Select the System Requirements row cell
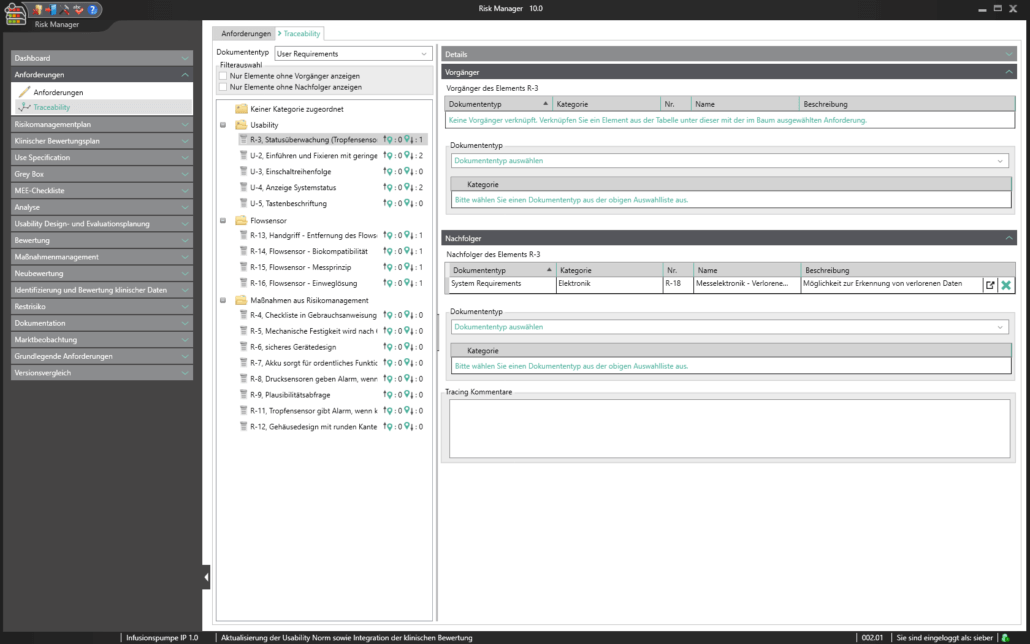This screenshot has width=1030, height=644. tap(502, 284)
